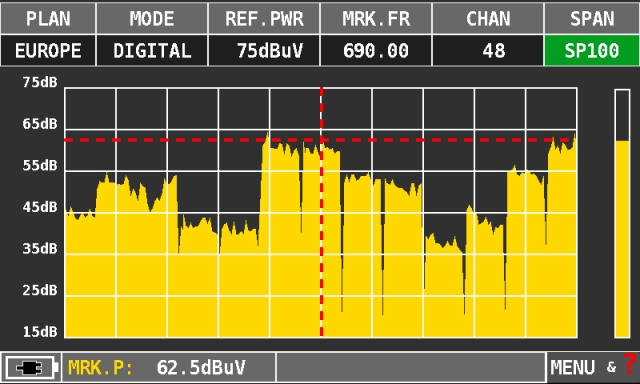Toggle the DIGITAL mode value
Image resolution: width=640 pixels, height=384 pixels.
pyautogui.click(x=152, y=51)
